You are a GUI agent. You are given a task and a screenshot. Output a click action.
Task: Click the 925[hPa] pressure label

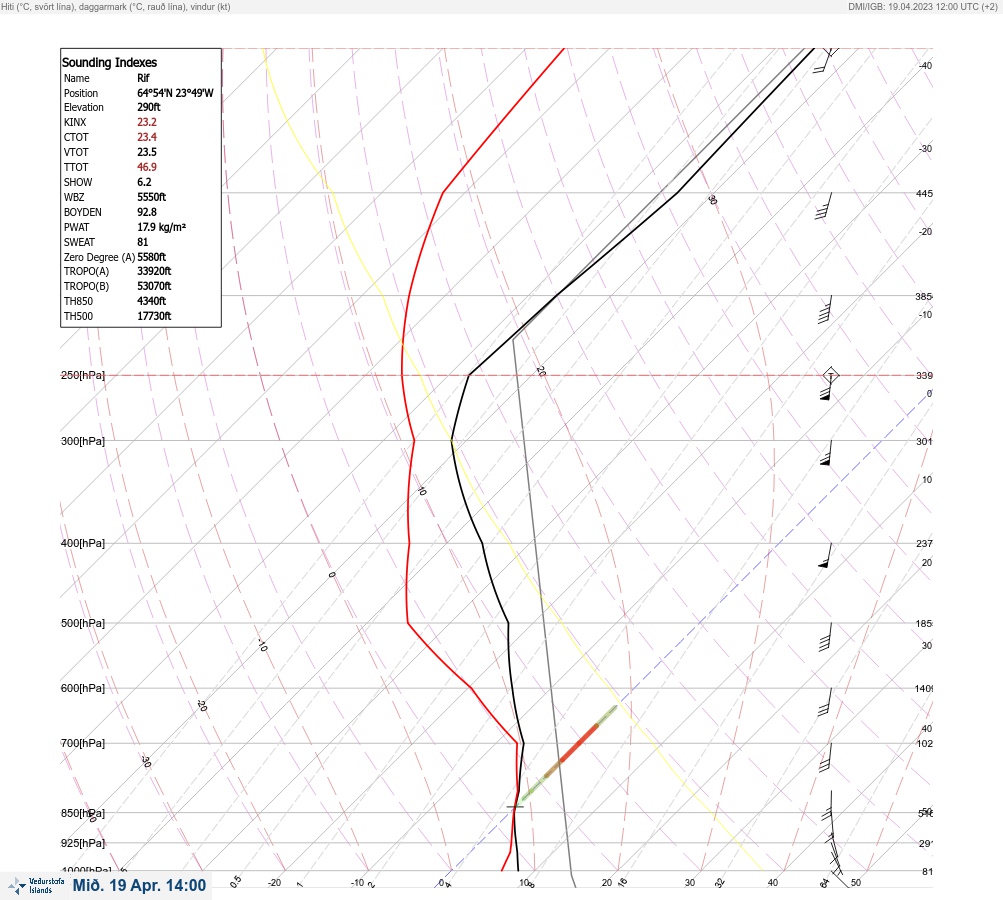(83, 843)
